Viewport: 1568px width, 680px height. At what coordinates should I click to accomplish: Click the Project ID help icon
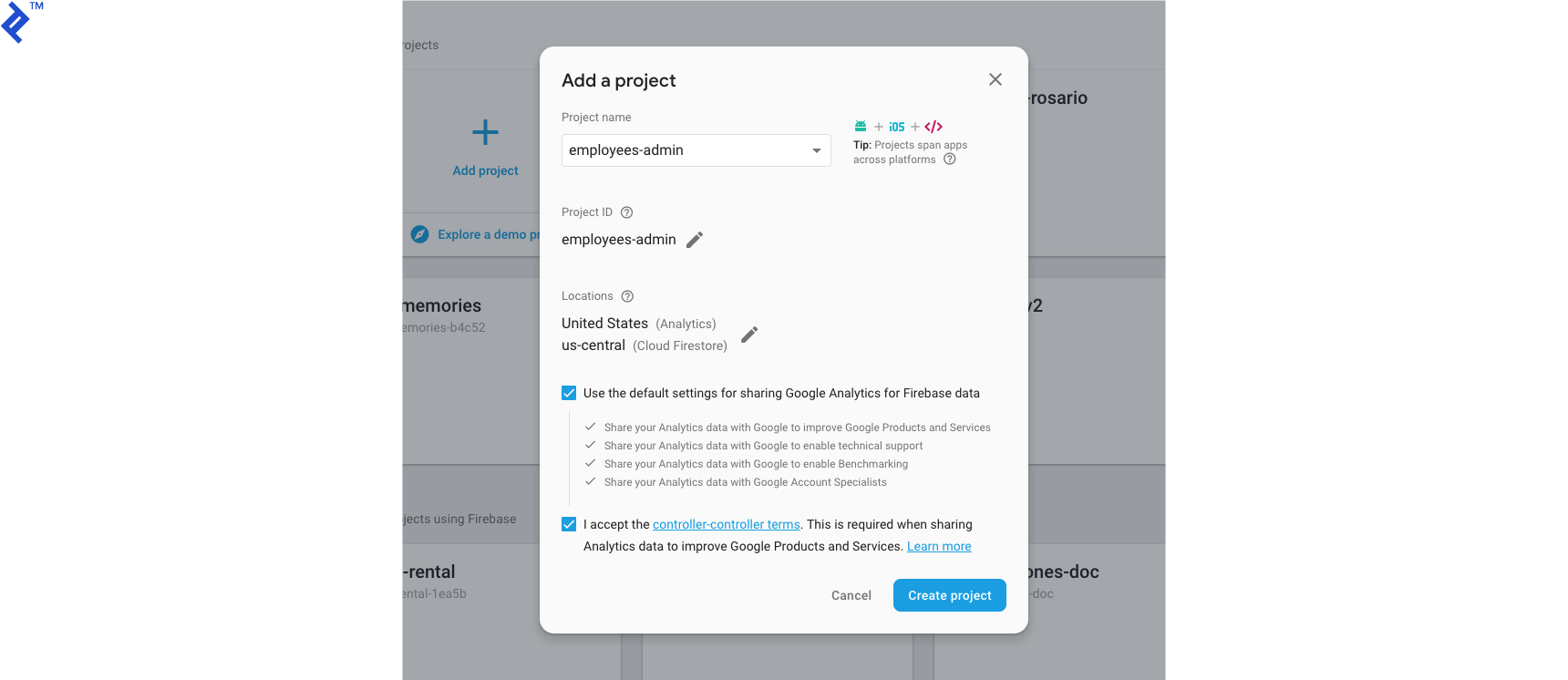click(x=626, y=211)
